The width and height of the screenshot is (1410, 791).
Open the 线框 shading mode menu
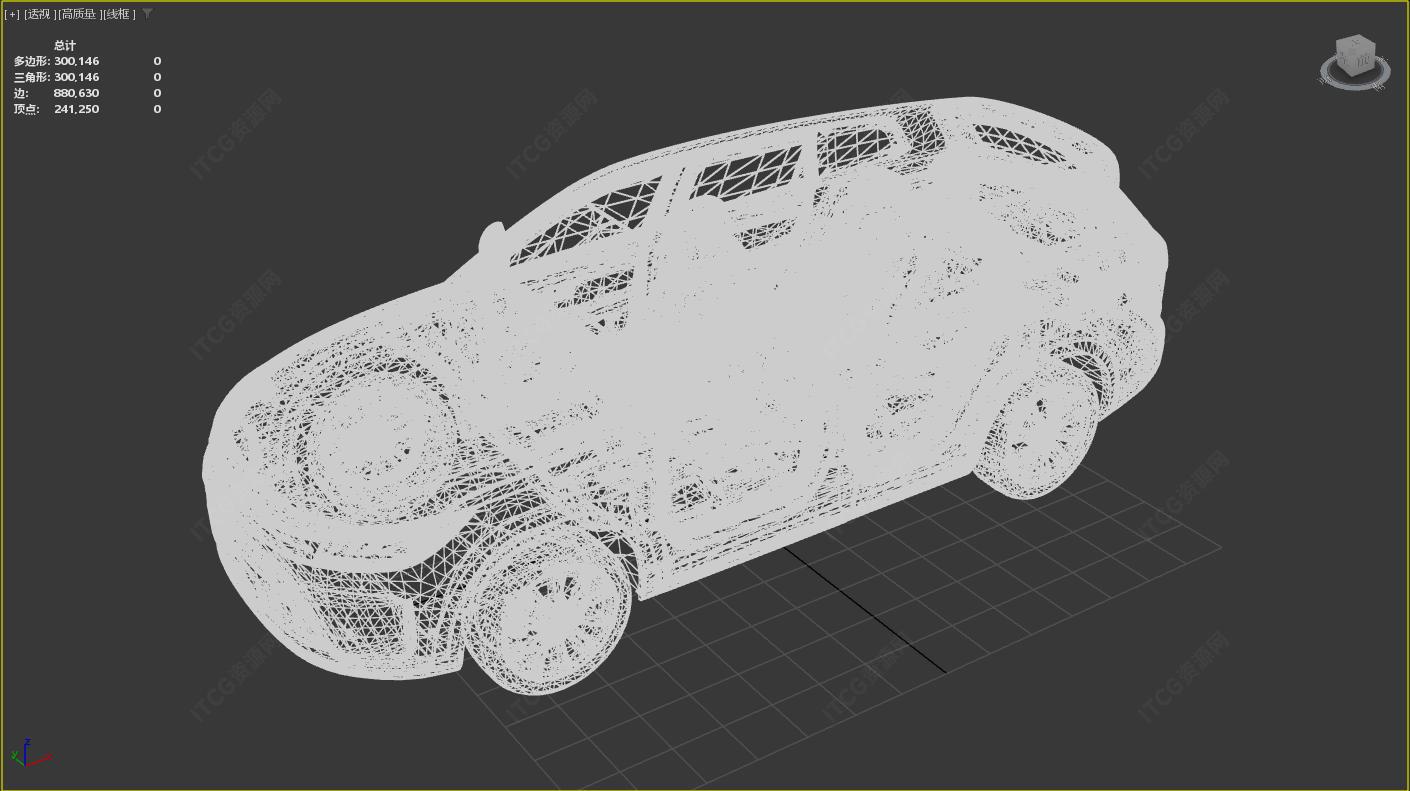(118, 14)
